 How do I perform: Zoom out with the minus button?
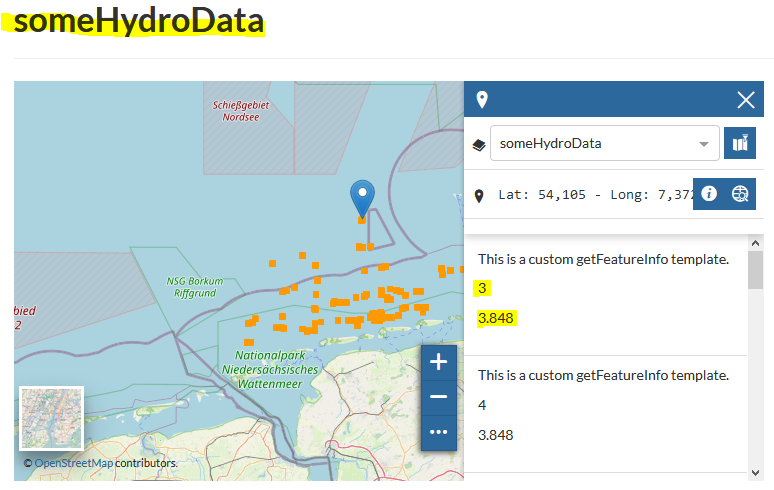[438, 397]
